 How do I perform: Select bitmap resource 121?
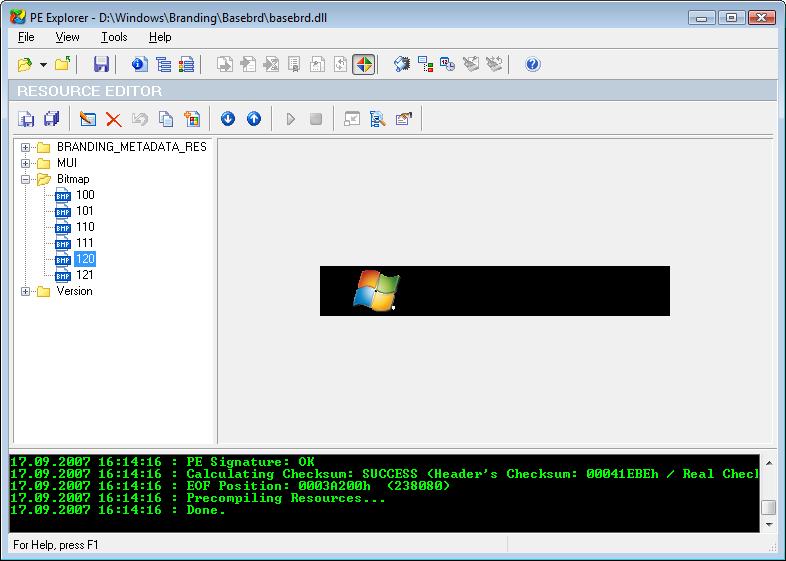click(85, 275)
